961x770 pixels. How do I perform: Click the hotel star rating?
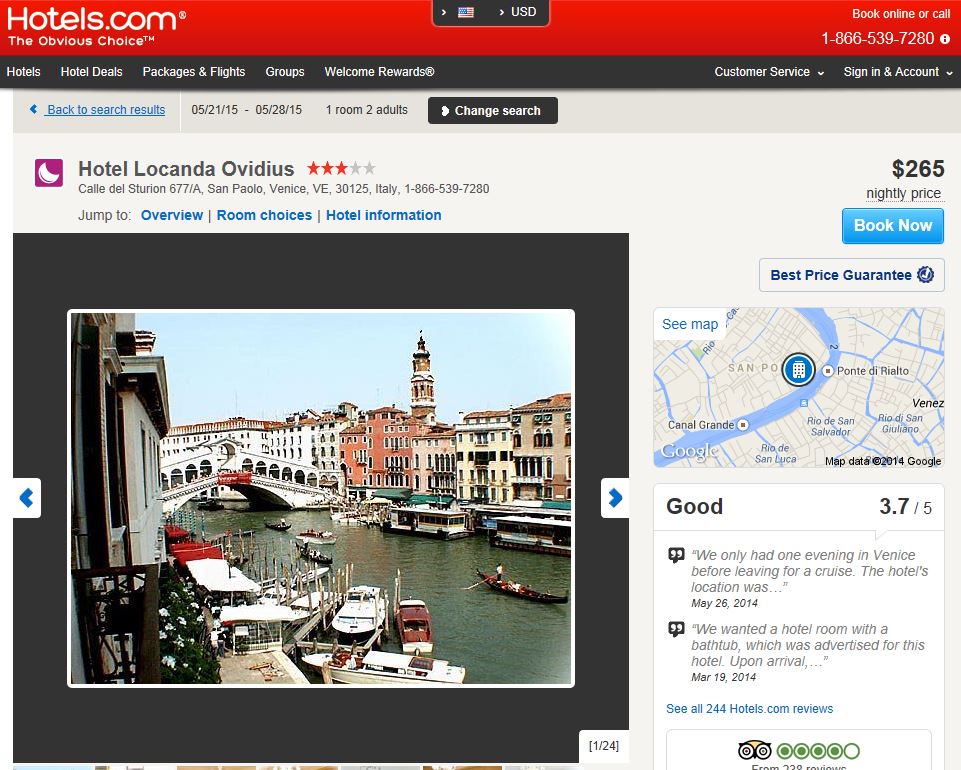[341, 168]
